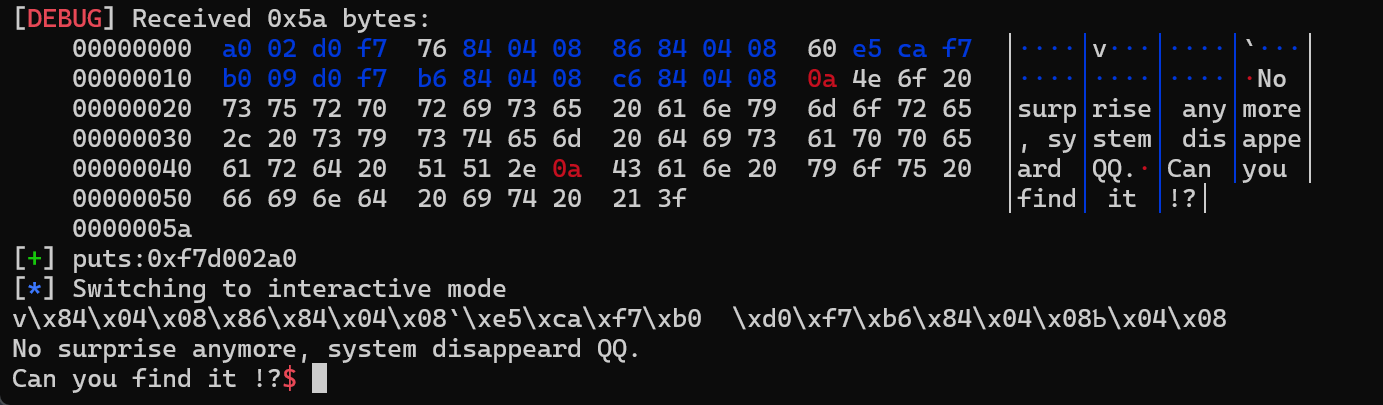1383x405 pixels.
Task: Place cursor at the terminal cursor block
Action: [319, 379]
